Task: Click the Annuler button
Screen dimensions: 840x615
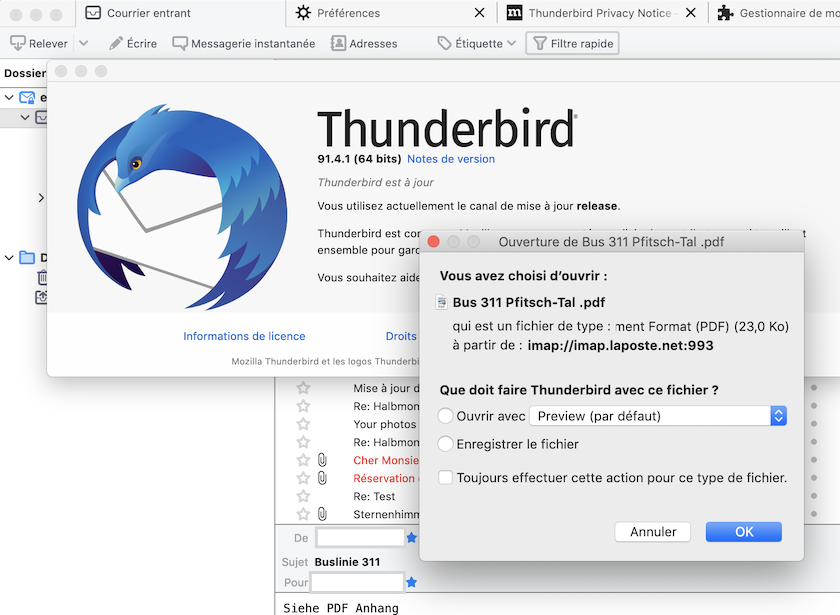Action: point(652,532)
